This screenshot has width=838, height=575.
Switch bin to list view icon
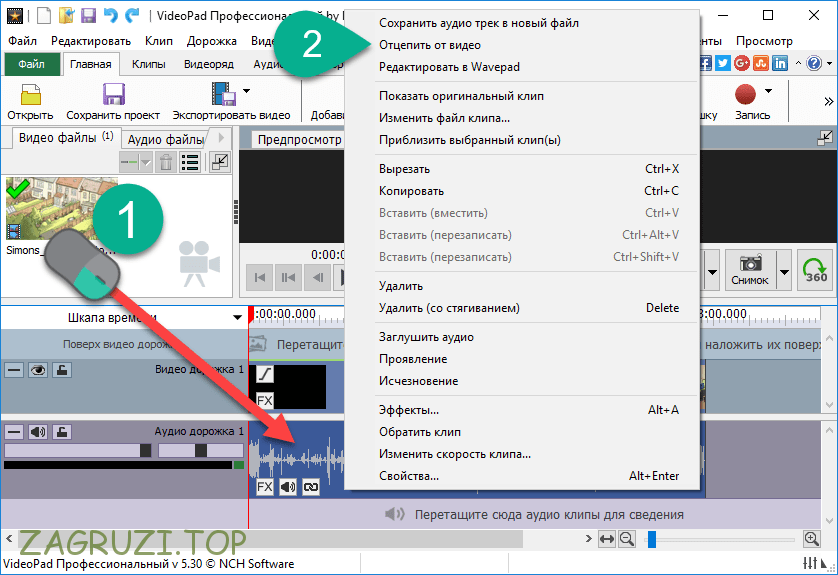pos(190,162)
